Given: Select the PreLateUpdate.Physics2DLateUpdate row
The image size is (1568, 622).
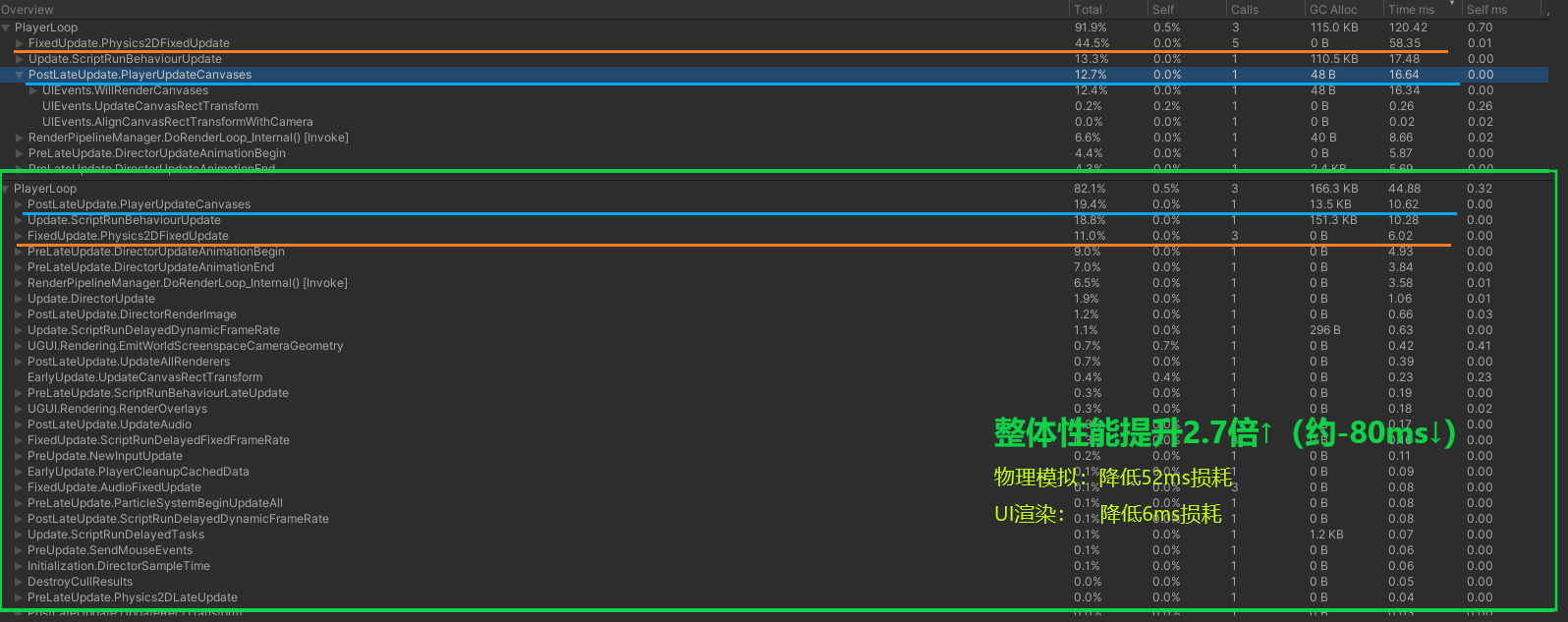Looking at the screenshot, I should pos(774,597).
